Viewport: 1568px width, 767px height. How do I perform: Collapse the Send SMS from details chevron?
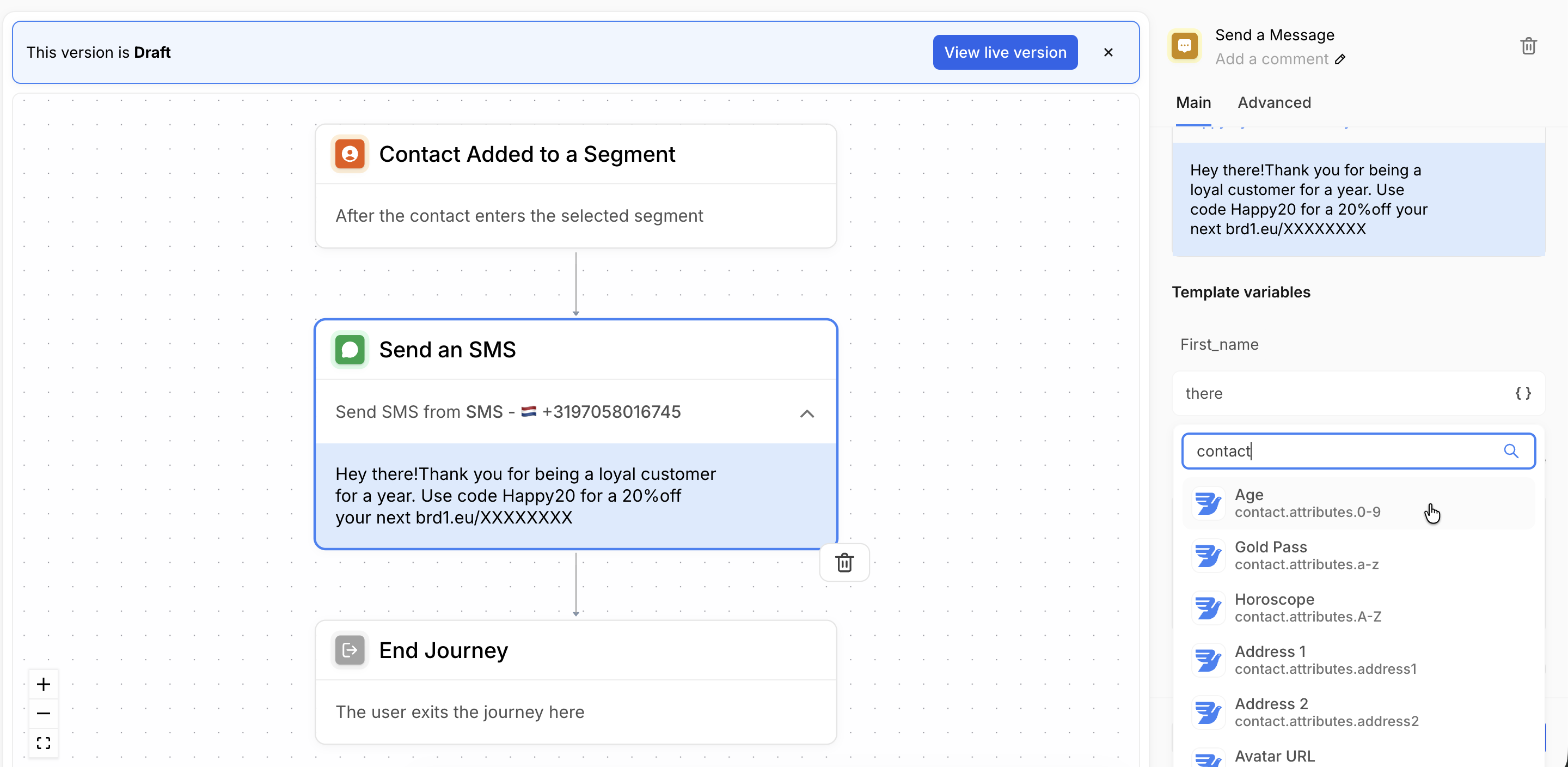point(806,413)
